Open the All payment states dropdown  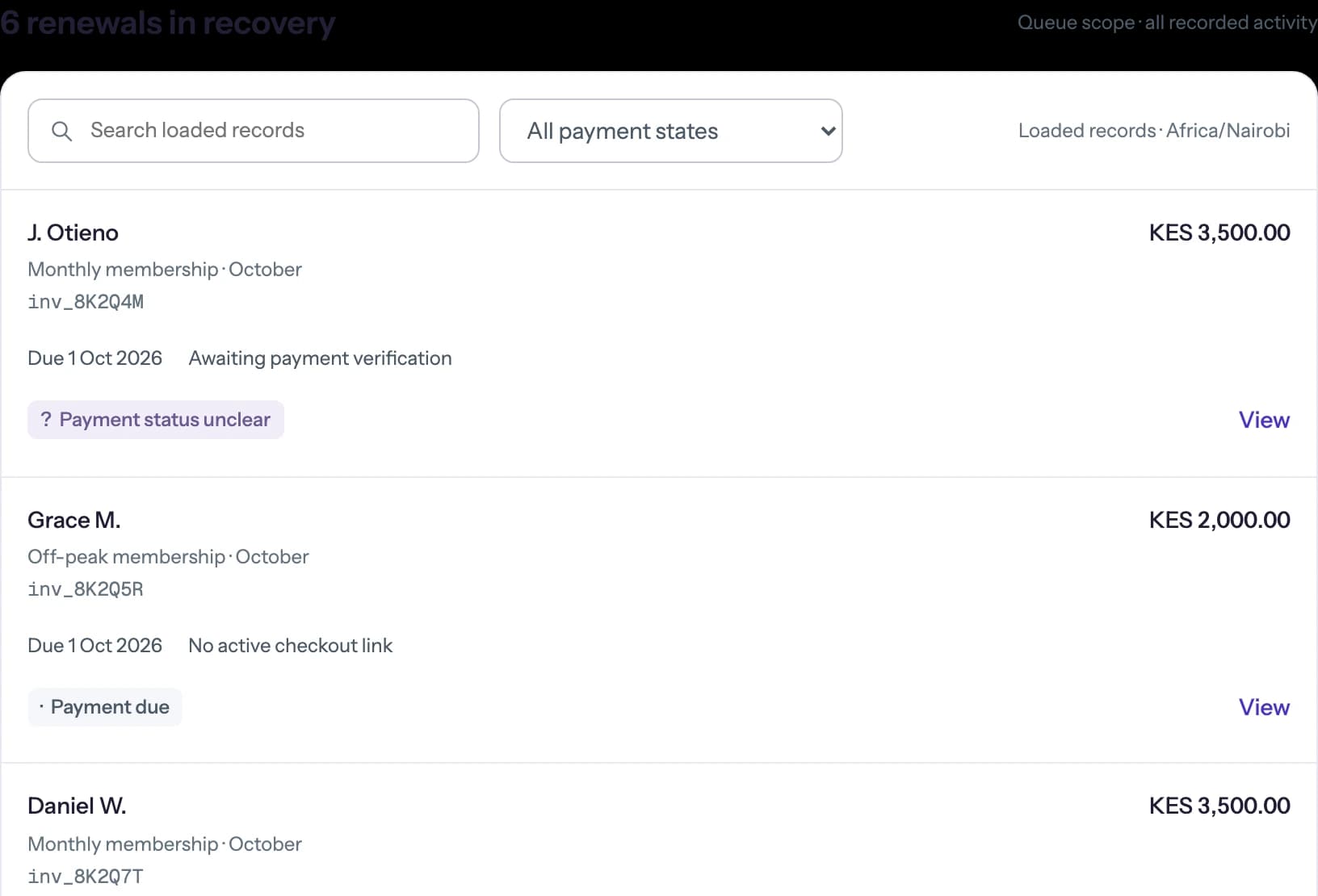pos(671,131)
